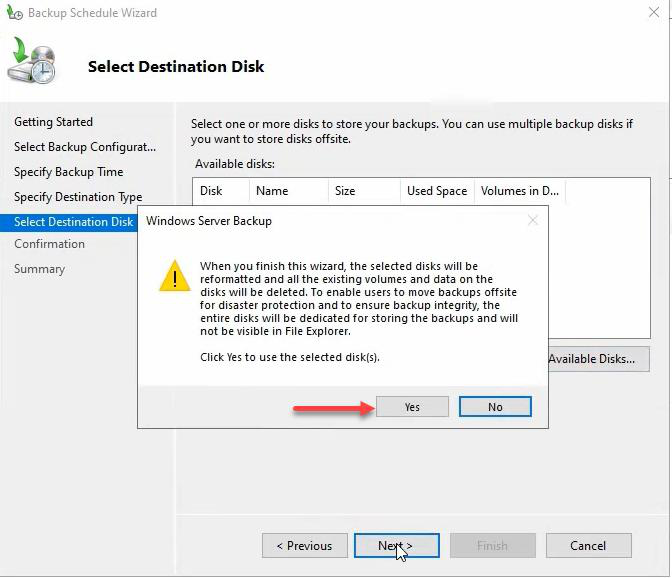The image size is (672, 578).
Task: Confirm with the Yes button
Action: coord(412,407)
